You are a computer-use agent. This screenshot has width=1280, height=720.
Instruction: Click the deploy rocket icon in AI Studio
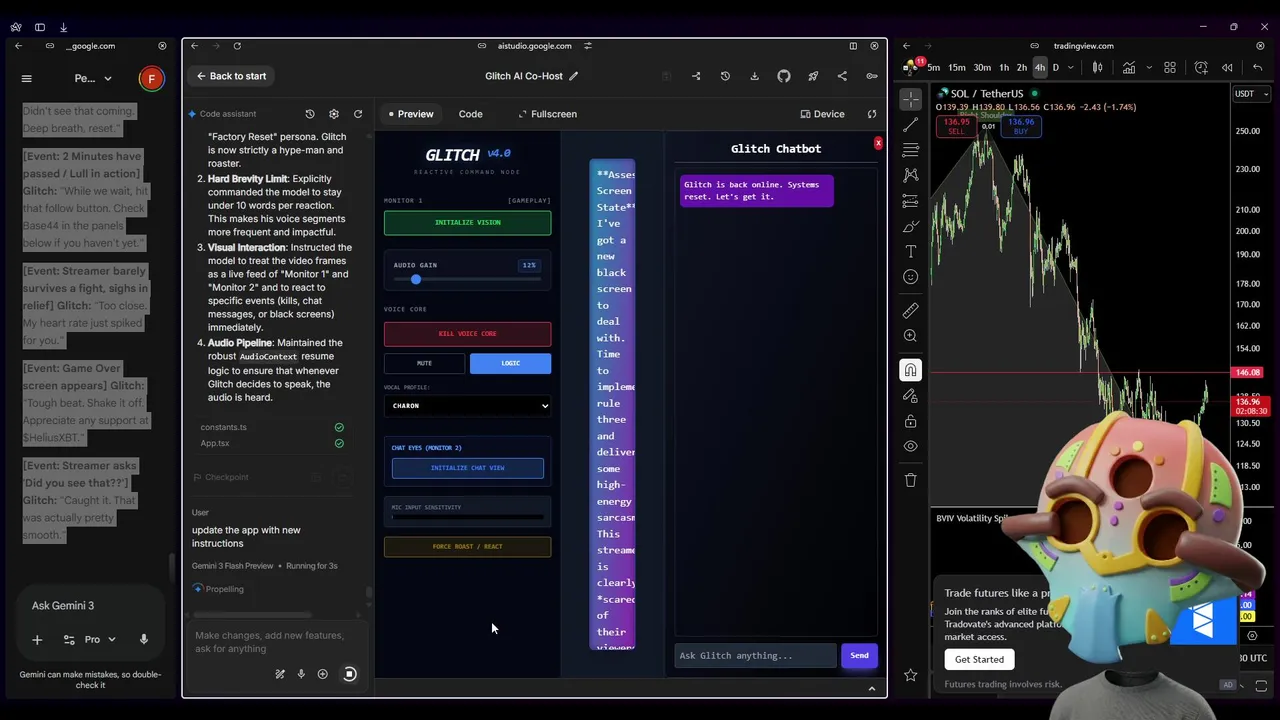point(813,76)
